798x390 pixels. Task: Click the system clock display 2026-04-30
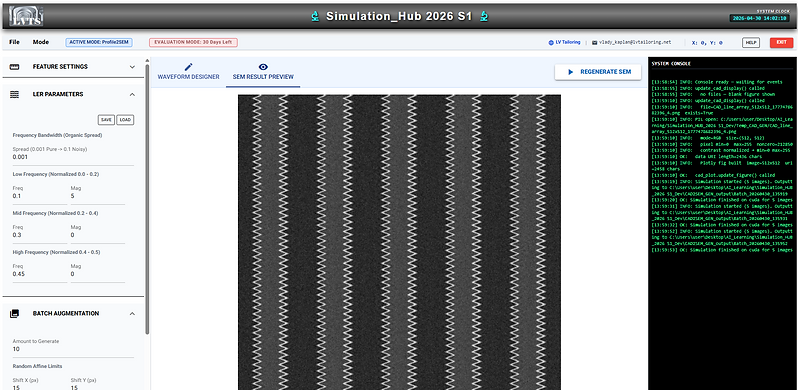[x=760, y=18]
